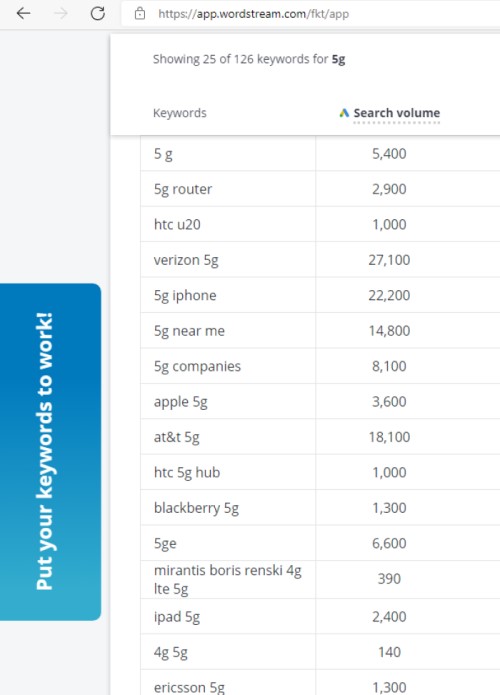Click search volume 6,600
Viewport: 500px width, 695px height.
pyautogui.click(x=389, y=544)
